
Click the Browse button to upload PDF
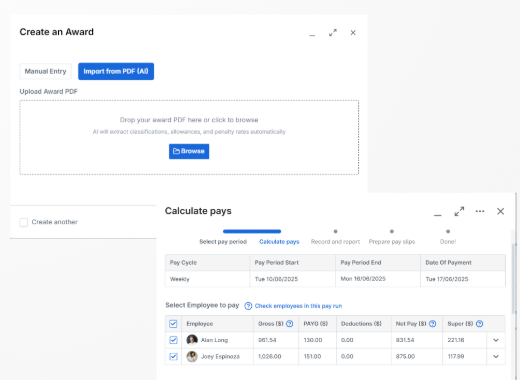189,151
